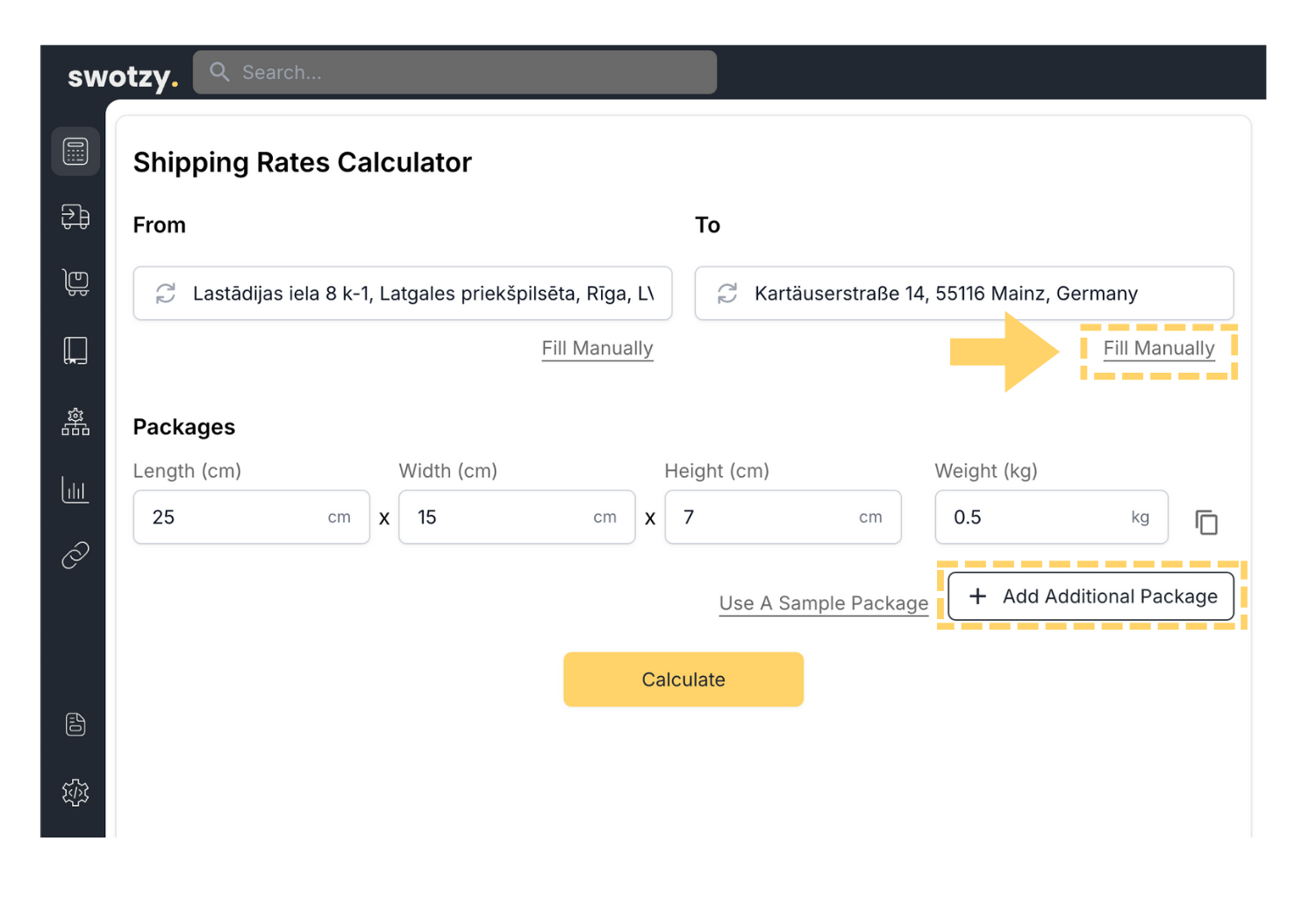Click Use A Sample Package link
This screenshot has width=1316, height=898.
click(x=823, y=603)
